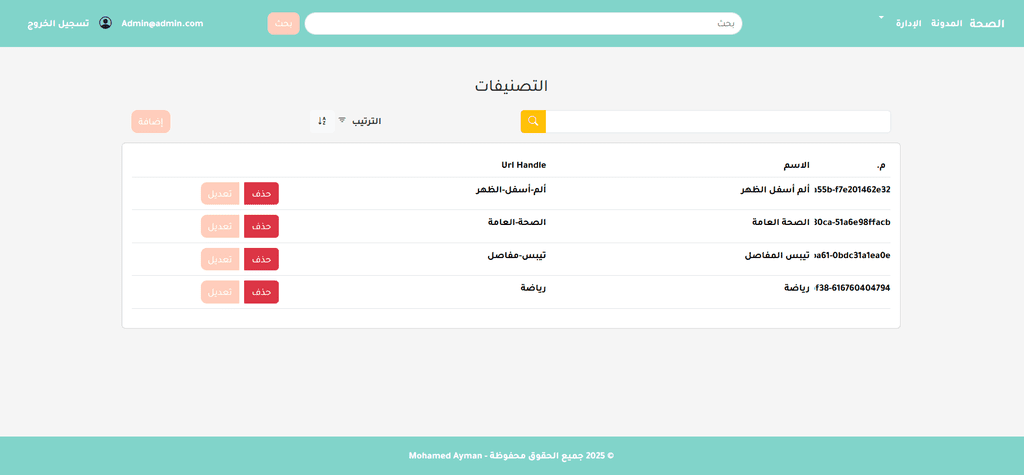Select name cell تيبس المفاصل
This screenshot has width=1024, height=475.
click(778, 255)
